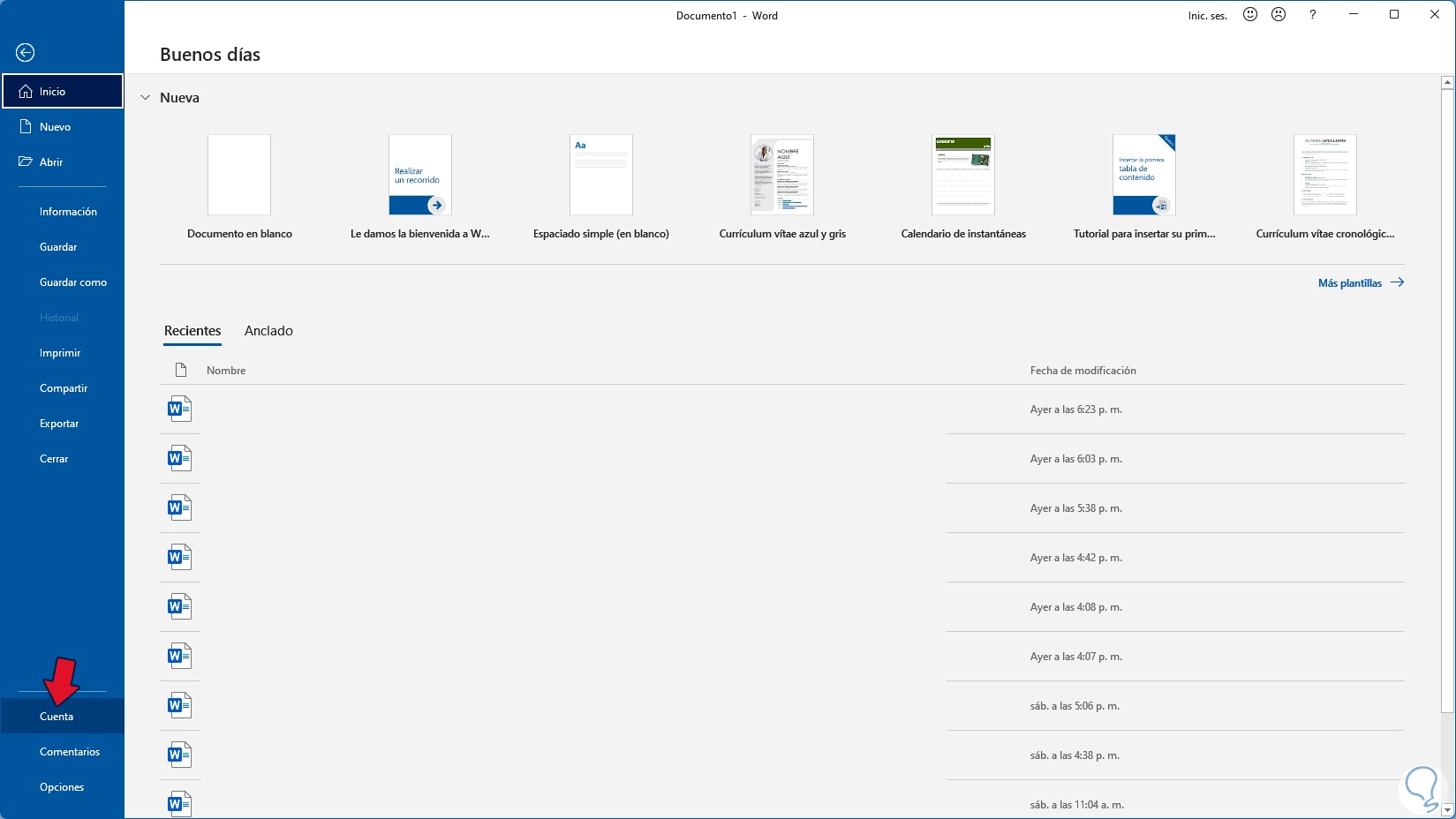
Task: Open Opciones in the sidebar
Action: pos(63,787)
